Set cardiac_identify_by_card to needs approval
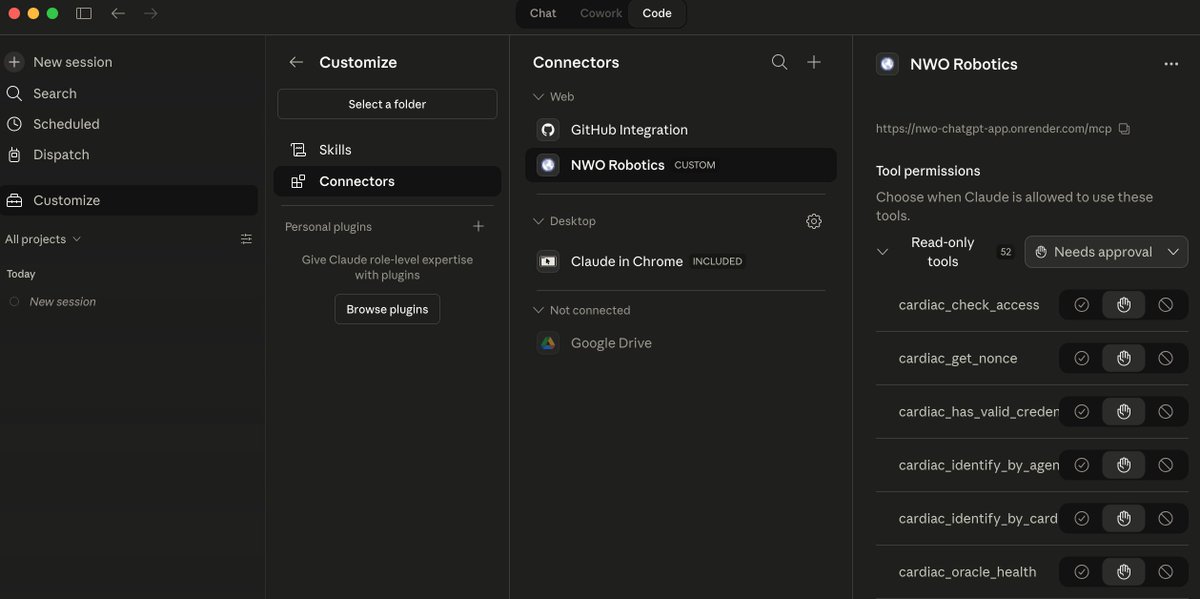 pos(1124,518)
